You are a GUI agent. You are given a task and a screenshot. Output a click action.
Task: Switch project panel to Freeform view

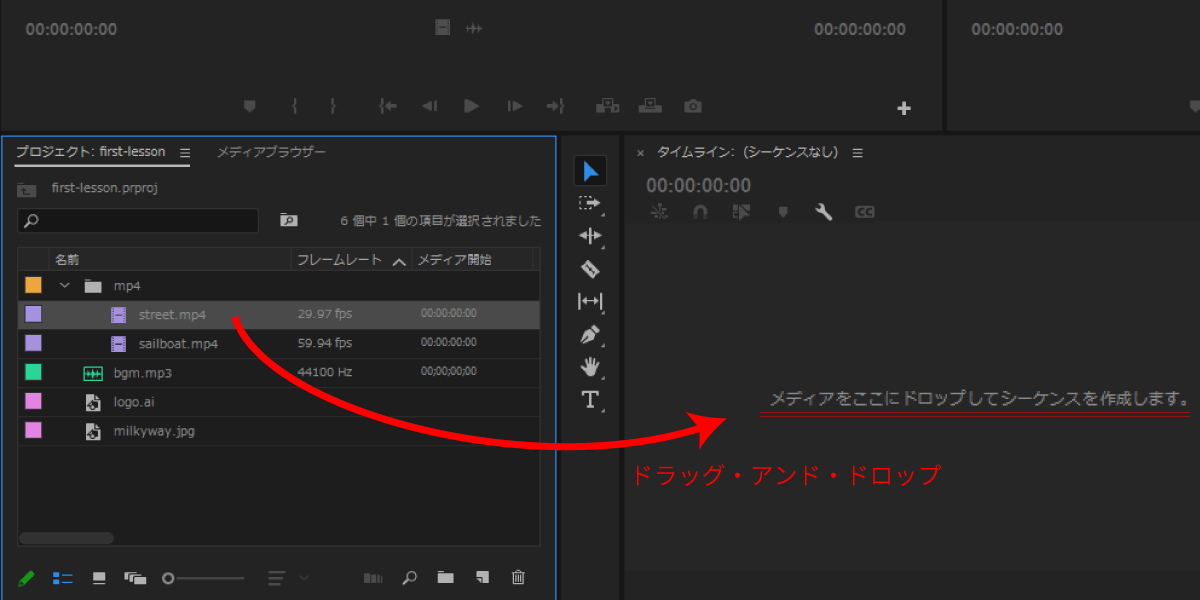click(x=135, y=577)
